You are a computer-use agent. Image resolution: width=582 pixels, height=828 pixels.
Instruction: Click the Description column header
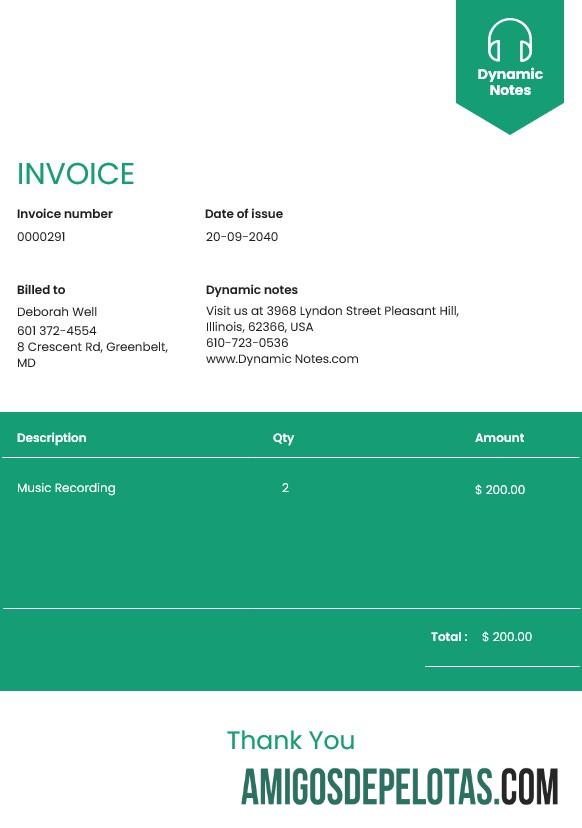point(52,438)
